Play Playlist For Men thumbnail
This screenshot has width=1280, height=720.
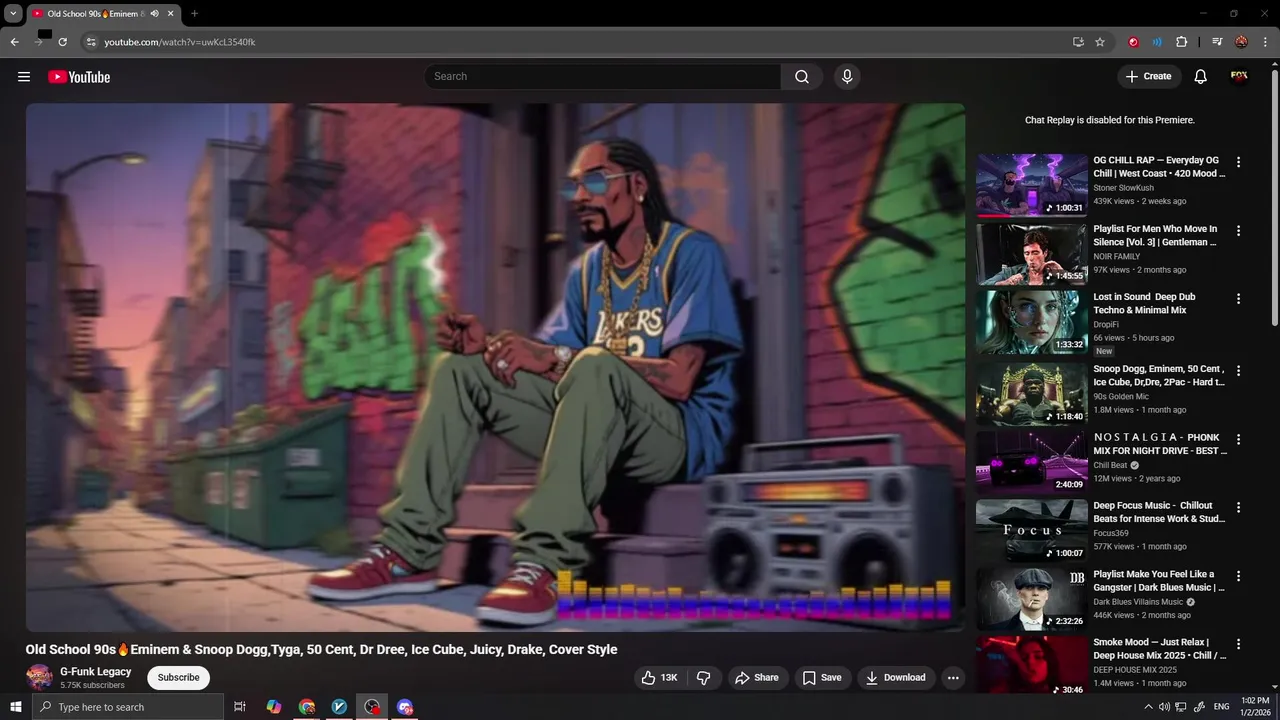1032,254
